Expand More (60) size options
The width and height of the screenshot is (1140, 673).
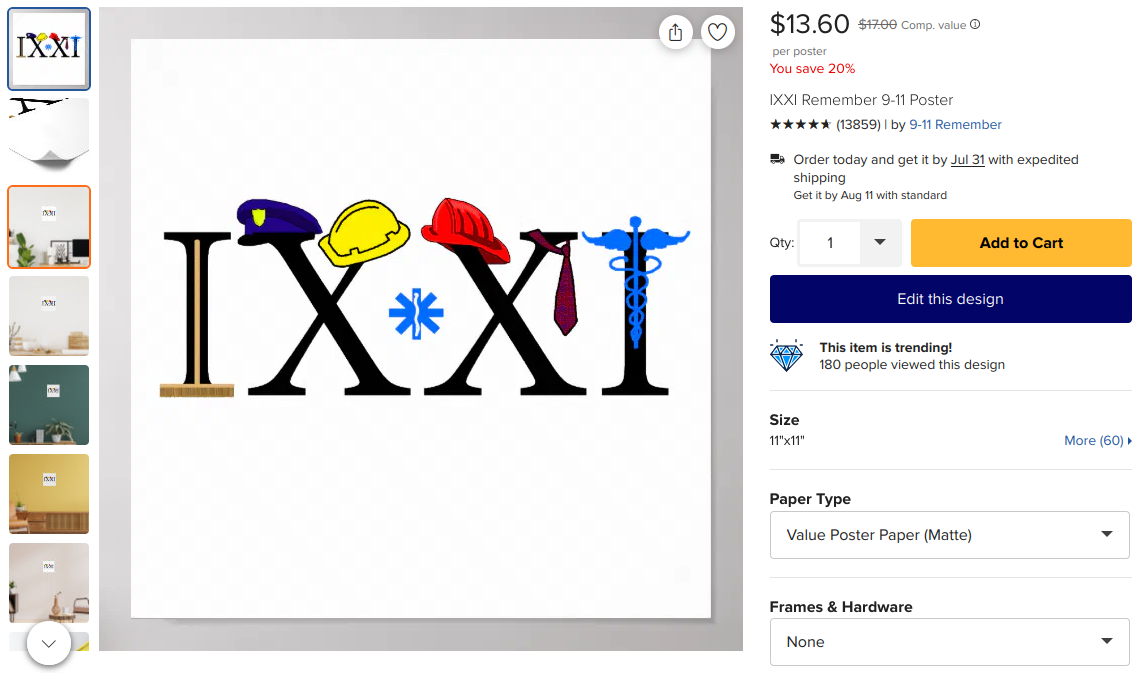tap(1098, 440)
